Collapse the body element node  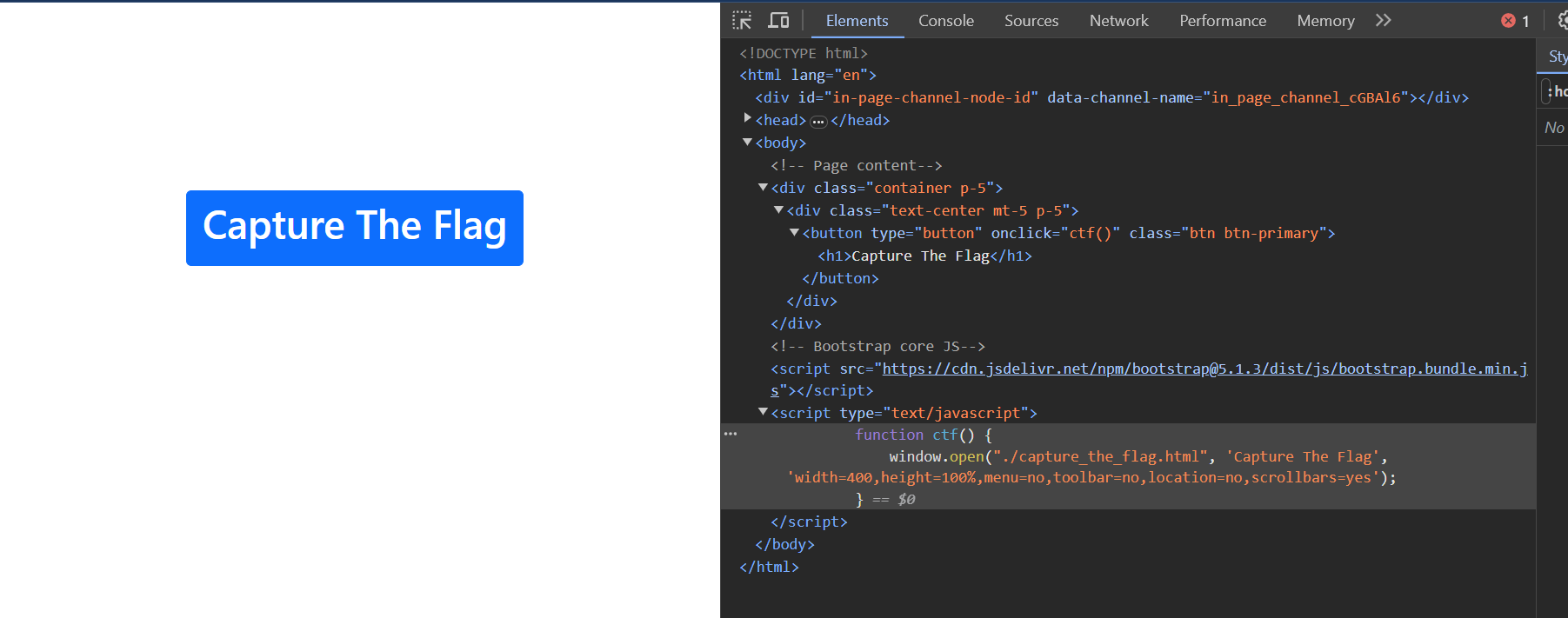tap(747, 143)
